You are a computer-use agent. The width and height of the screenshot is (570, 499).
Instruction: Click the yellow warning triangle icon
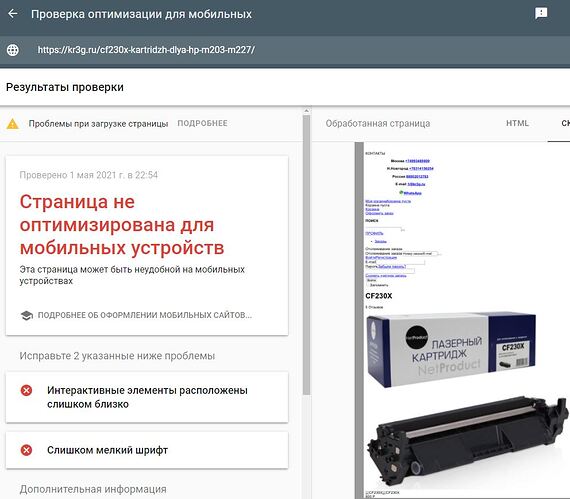(13, 124)
